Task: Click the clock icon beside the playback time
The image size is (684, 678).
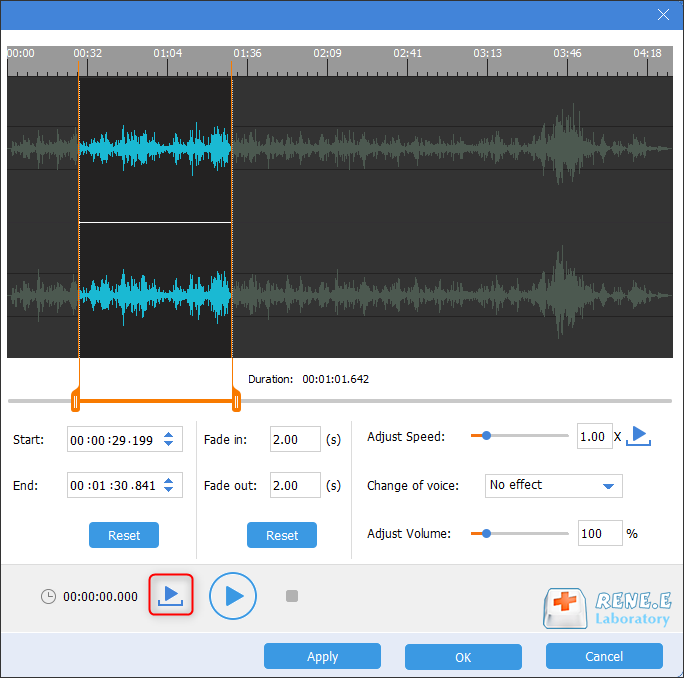Action: 48,596
